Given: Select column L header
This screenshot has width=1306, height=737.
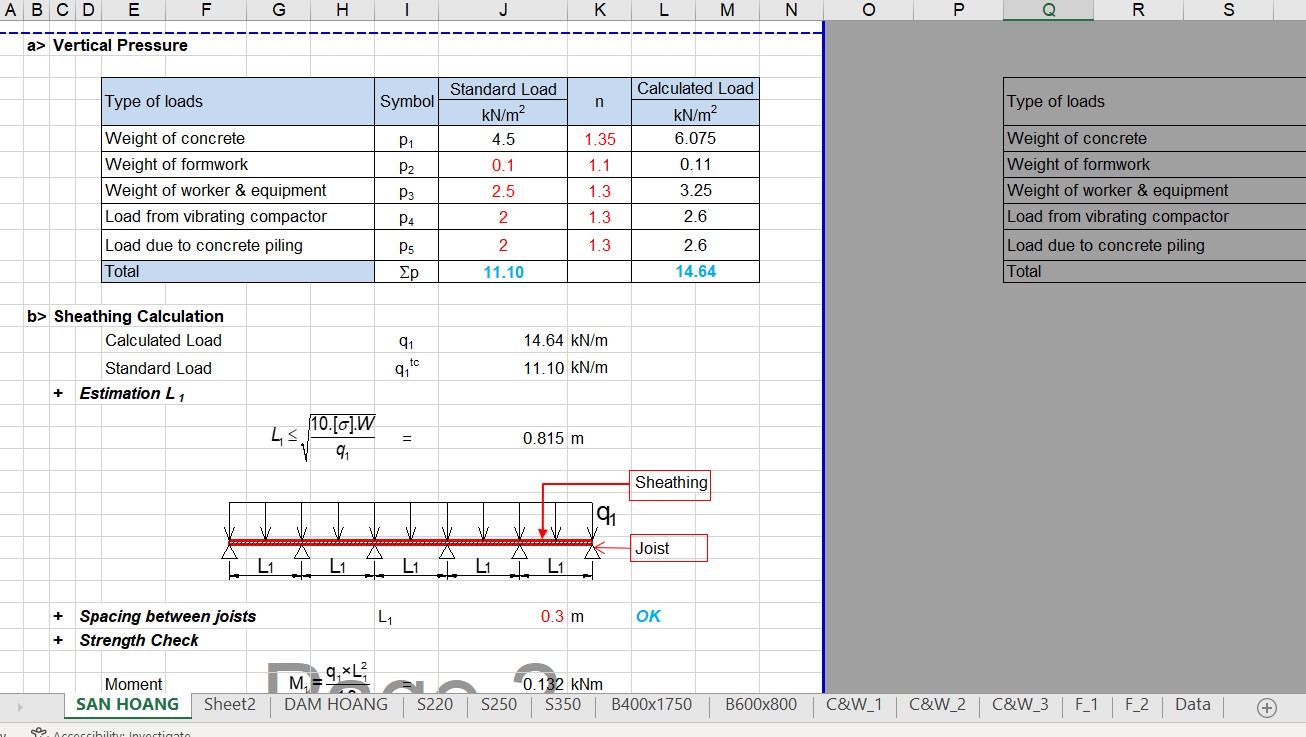Looking at the screenshot, I should 663,10.
